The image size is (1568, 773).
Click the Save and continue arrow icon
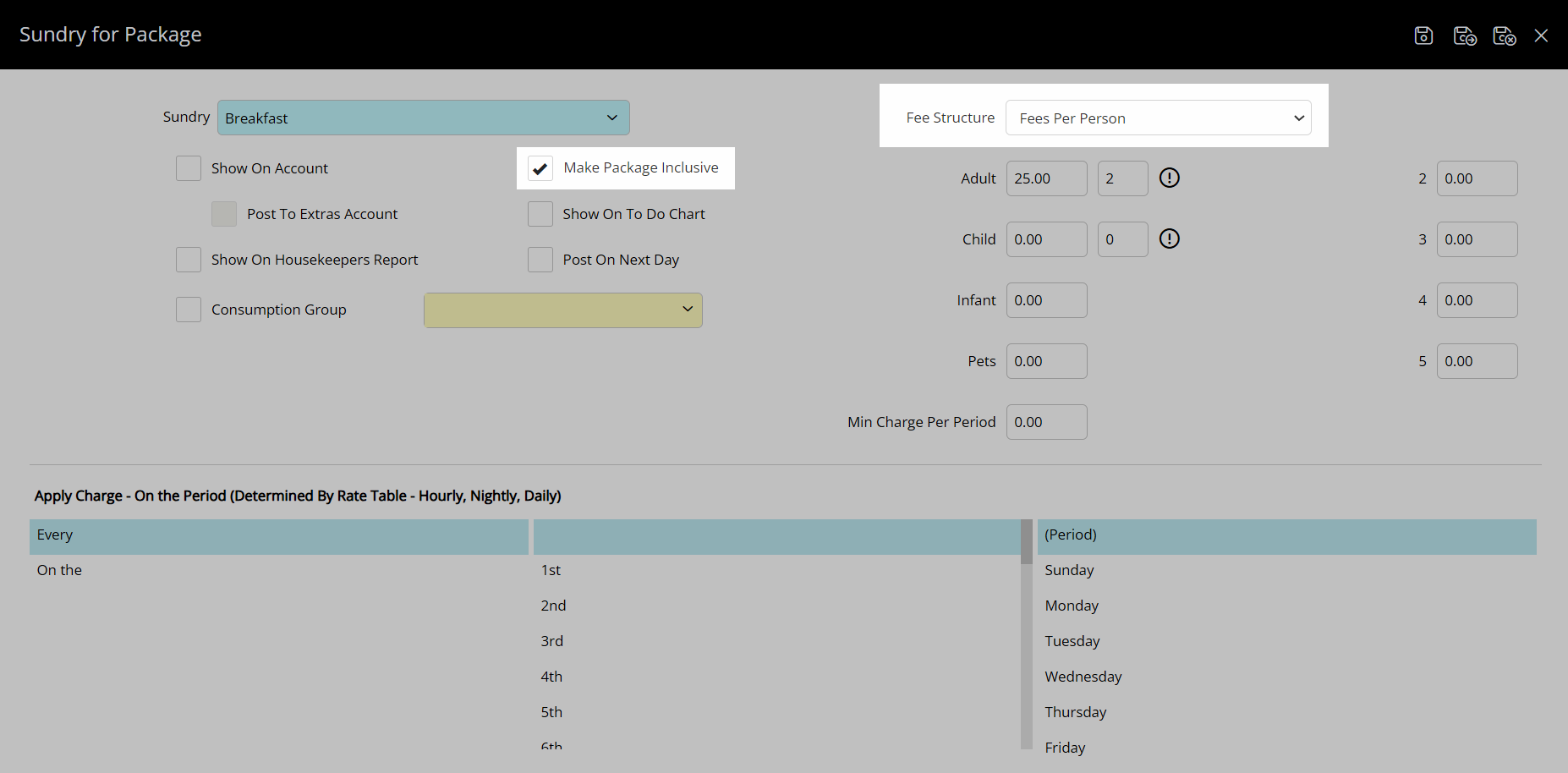tap(1464, 36)
